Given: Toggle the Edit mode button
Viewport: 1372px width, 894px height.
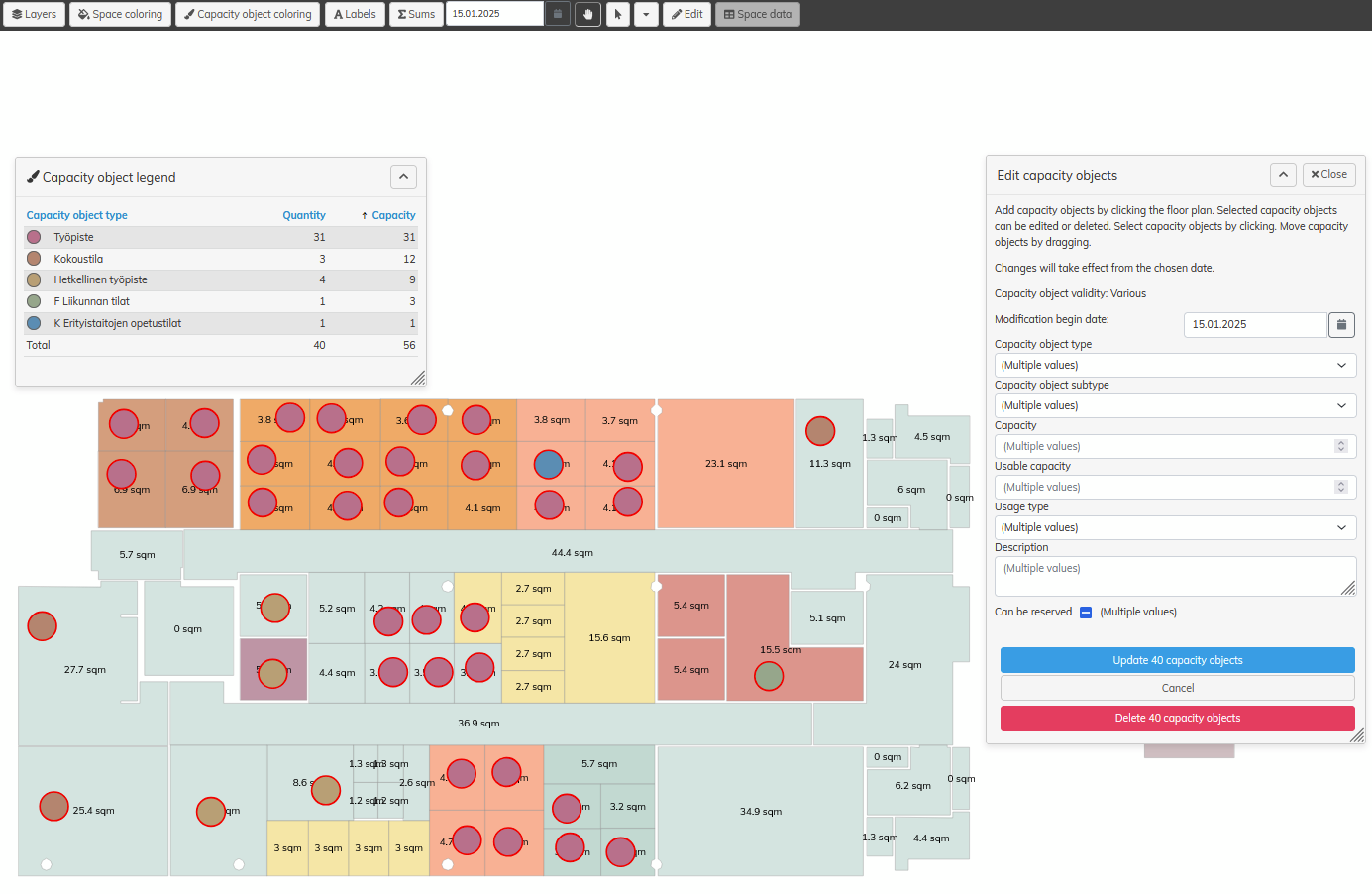Looking at the screenshot, I should coord(686,14).
